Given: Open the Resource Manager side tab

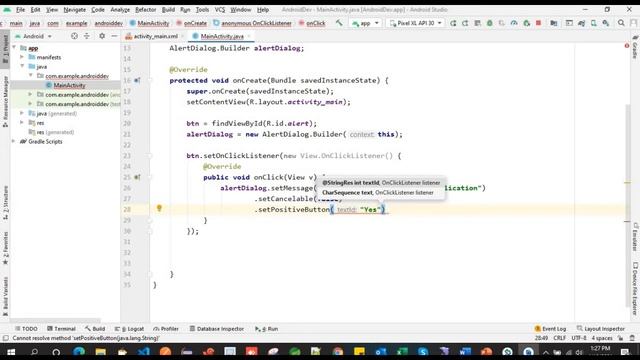Looking at the screenshot, I should pyautogui.click(x=5, y=101).
